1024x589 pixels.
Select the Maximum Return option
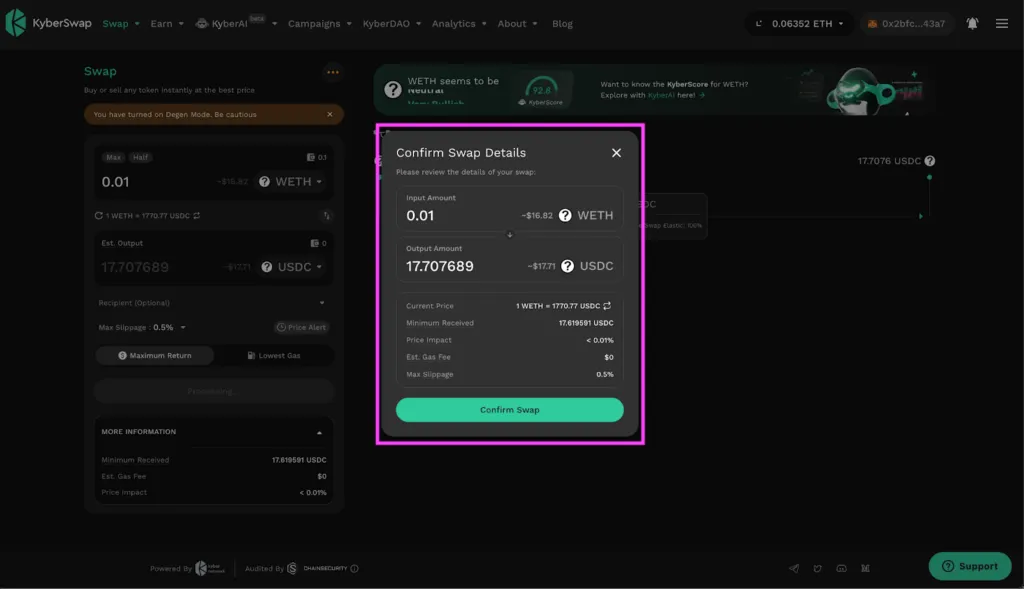click(155, 355)
